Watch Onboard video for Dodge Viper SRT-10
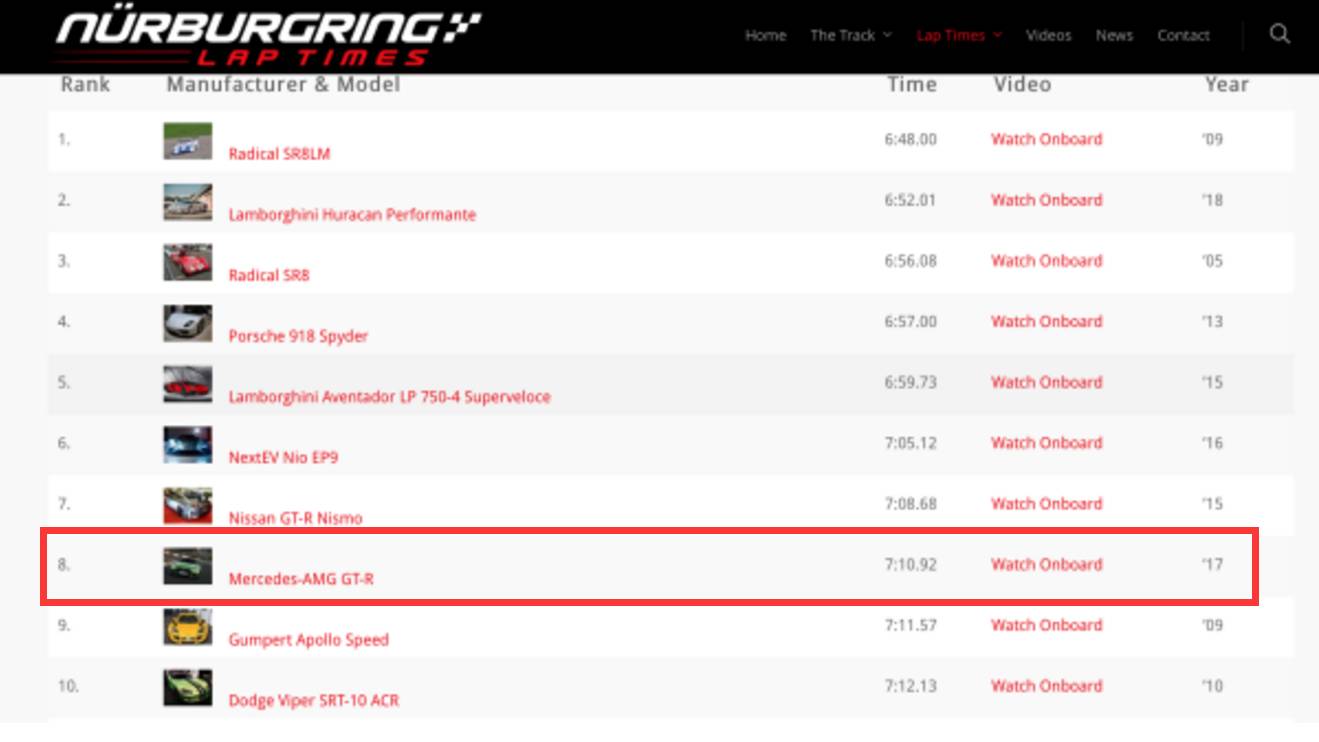Image resolution: width=1319 pixels, height=742 pixels. pos(1046,686)
